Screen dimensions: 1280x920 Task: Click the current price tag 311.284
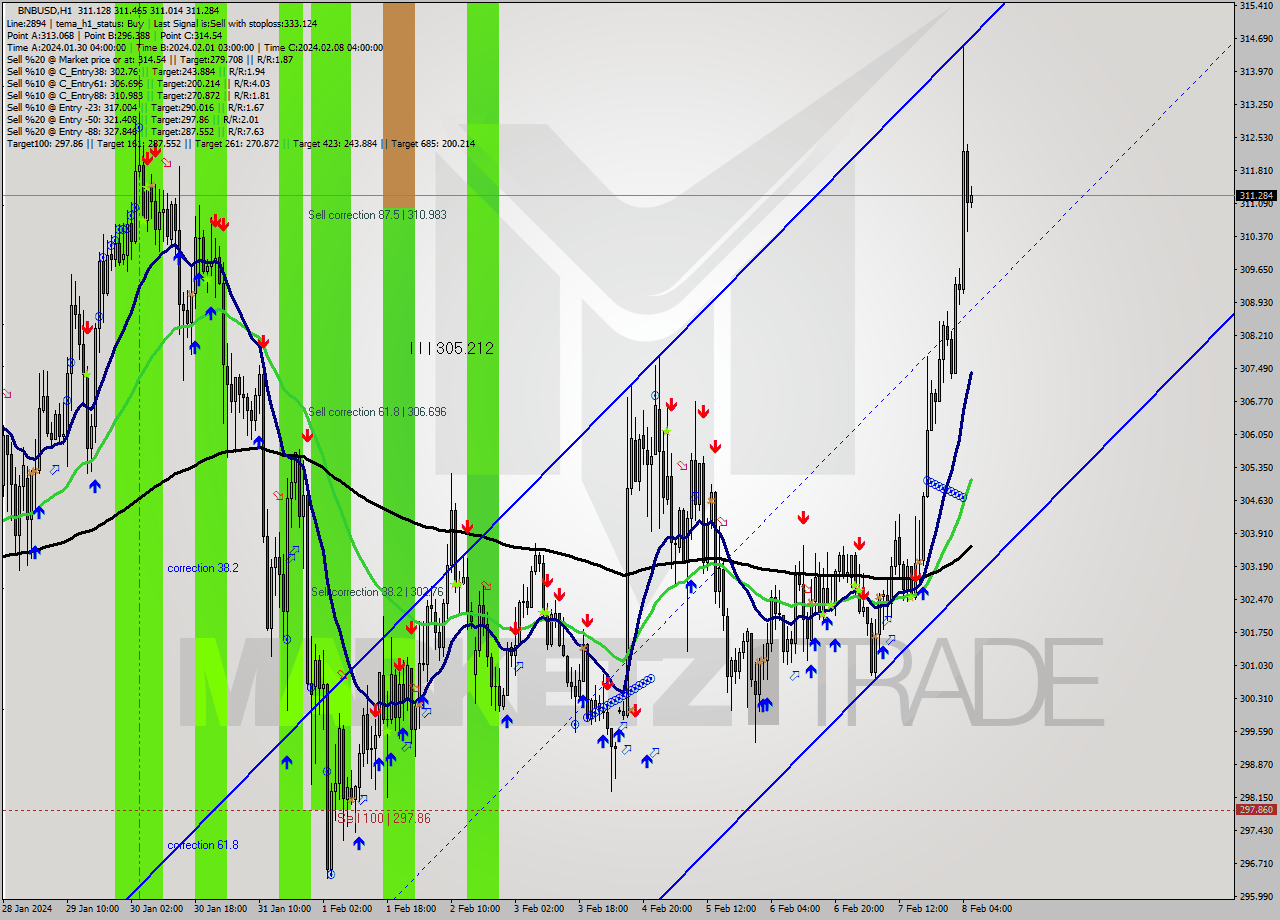point(1256,195)
